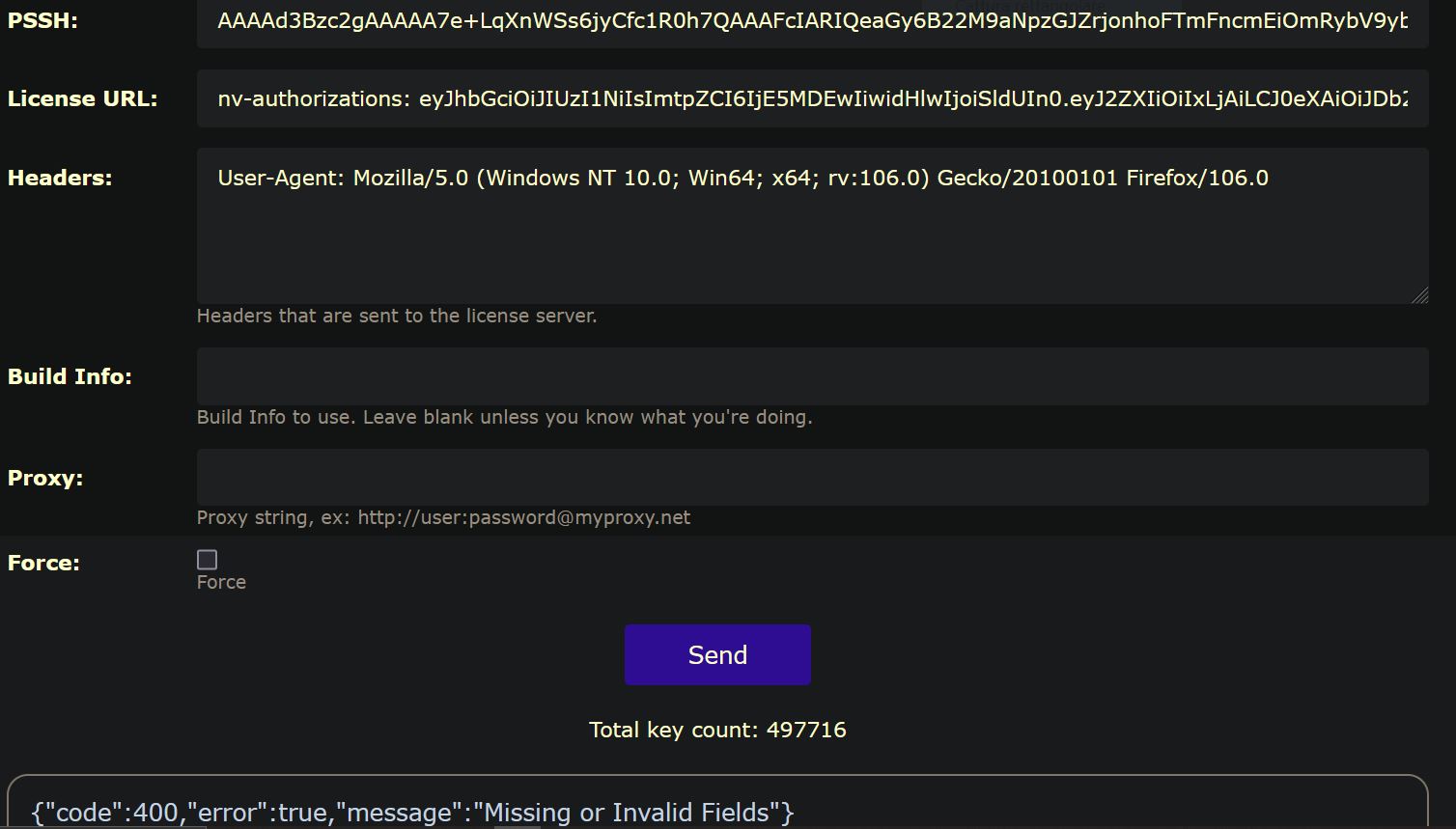The image size is (1456, 829).
Task: Focus the License URL text box
Action: coord(811,98)
